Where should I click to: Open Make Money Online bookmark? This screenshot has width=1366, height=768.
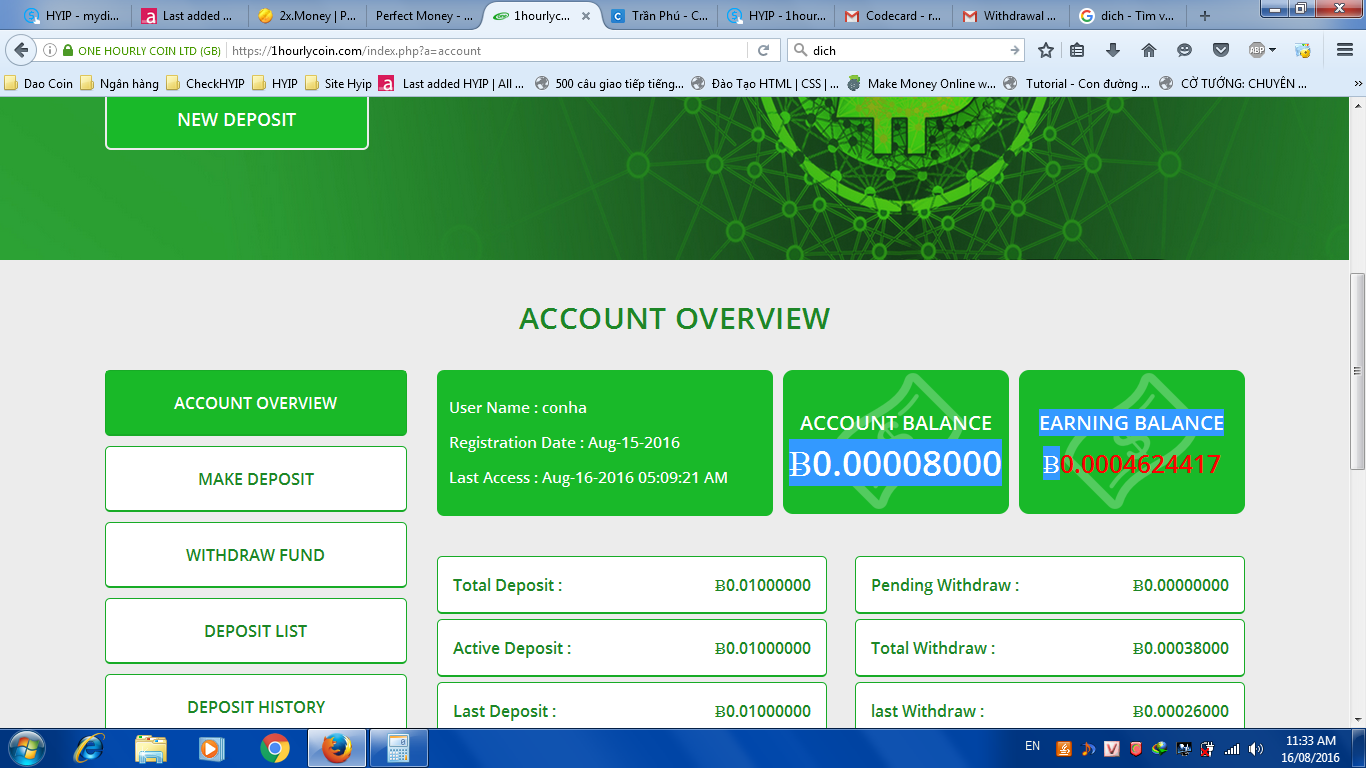click(921, 84)
